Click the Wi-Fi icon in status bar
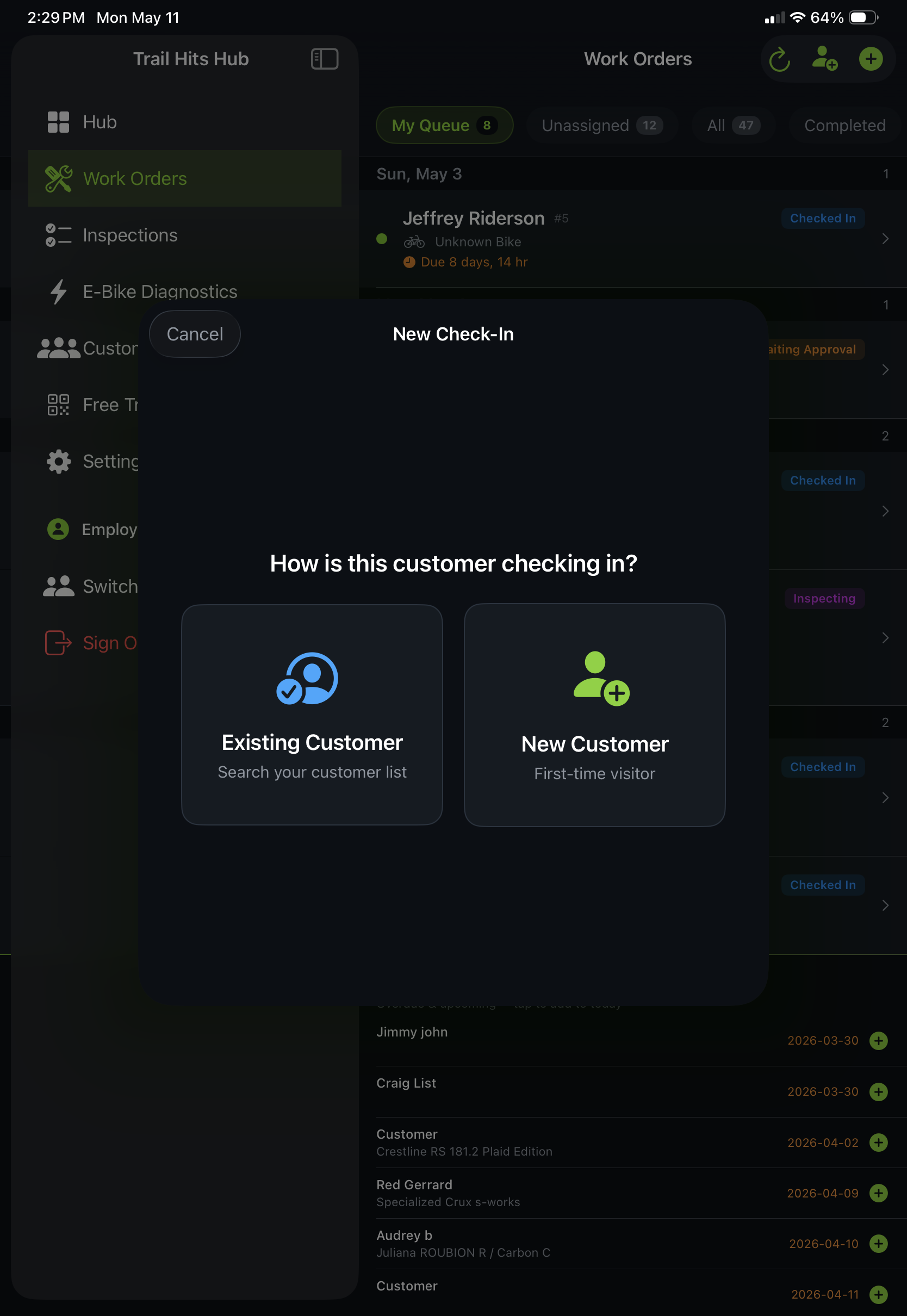The image size is (907, 1316). pos(797,17)
